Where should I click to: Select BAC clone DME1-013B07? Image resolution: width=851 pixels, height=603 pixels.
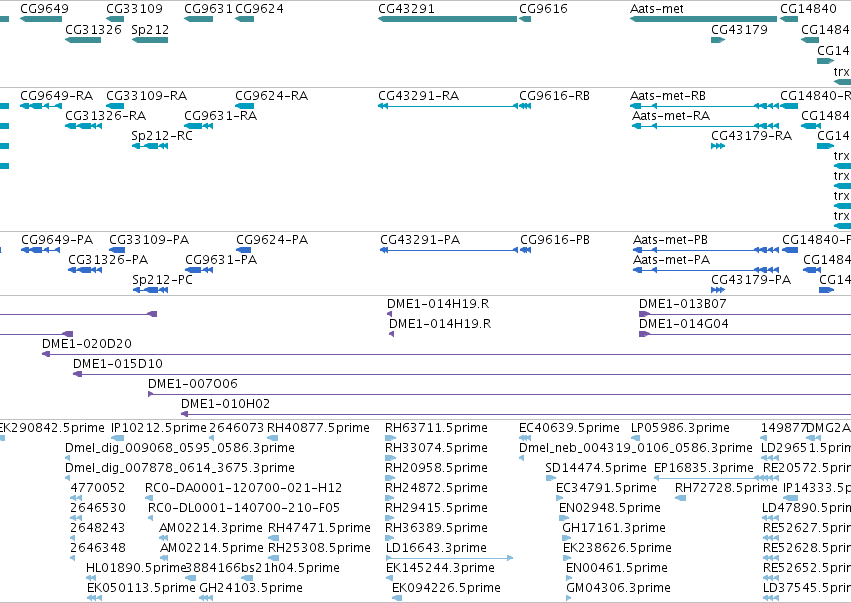pos(682,303)
